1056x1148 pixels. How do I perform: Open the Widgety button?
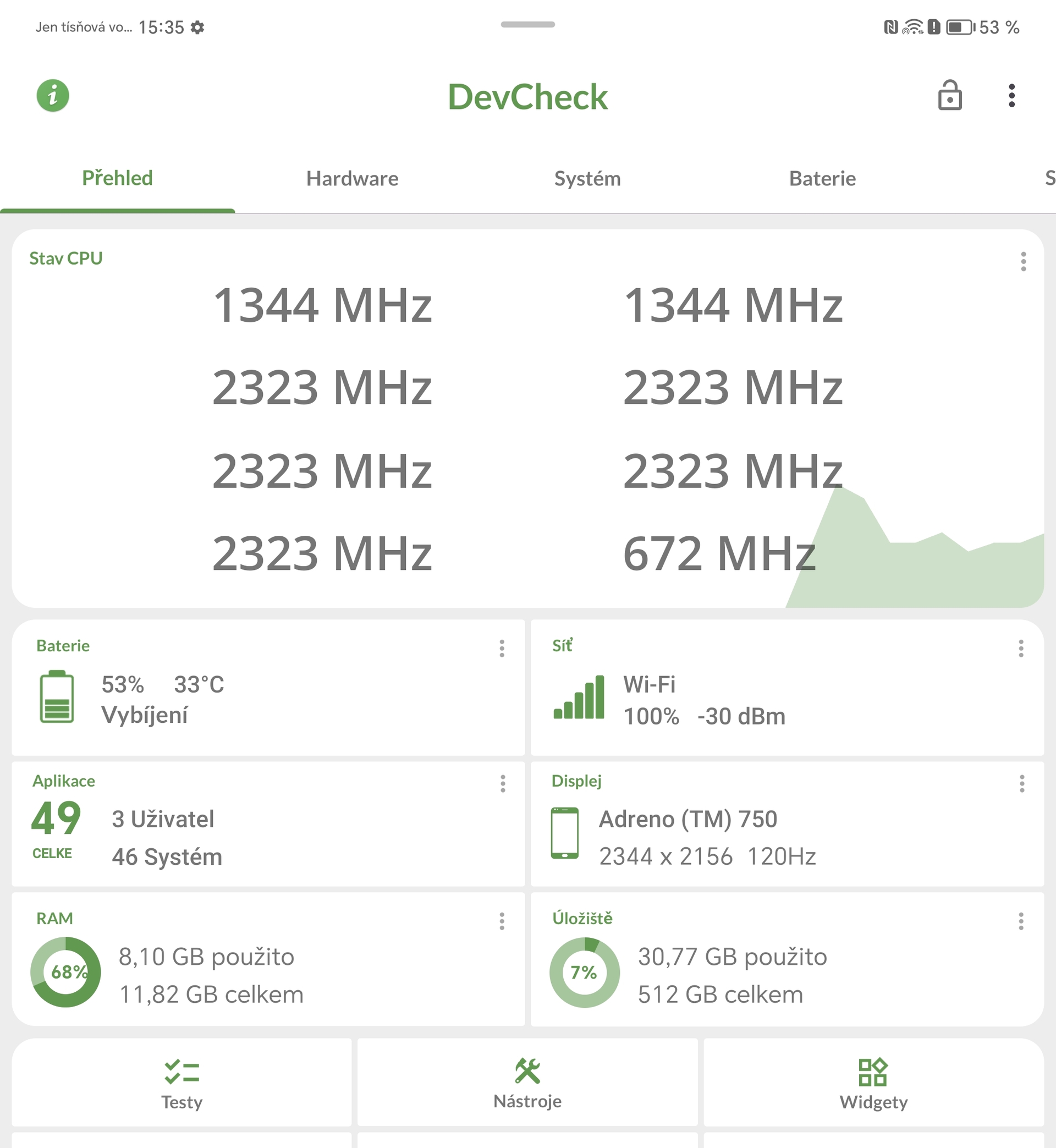click(873, 1083)
